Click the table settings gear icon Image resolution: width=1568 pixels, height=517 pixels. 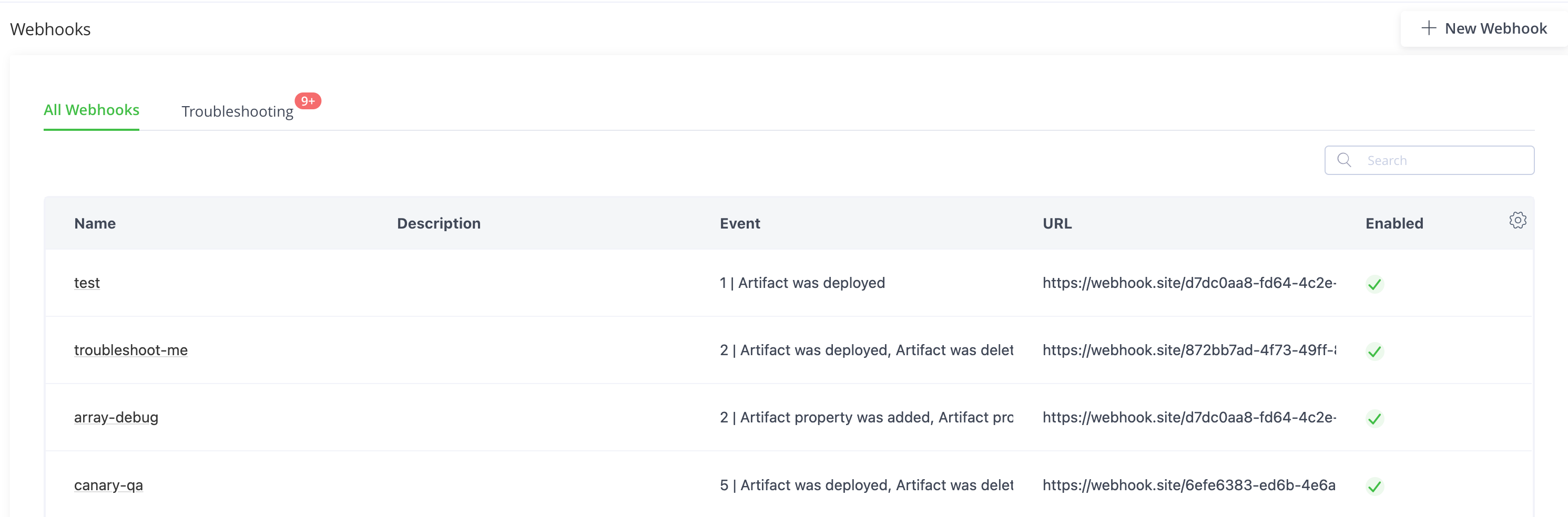pyautogui.click(x=1518, y=220)
